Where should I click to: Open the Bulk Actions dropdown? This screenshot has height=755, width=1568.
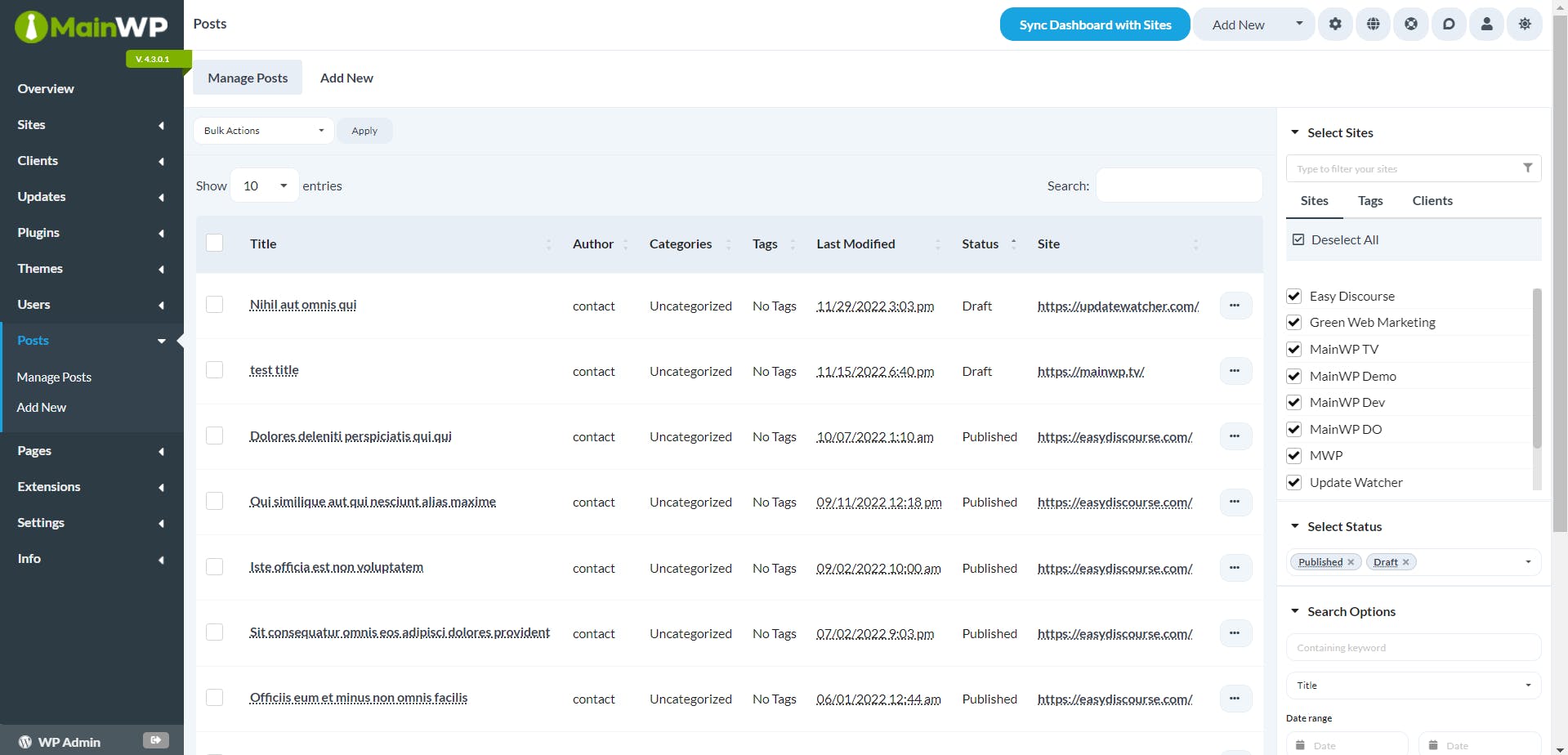[264, 131]
